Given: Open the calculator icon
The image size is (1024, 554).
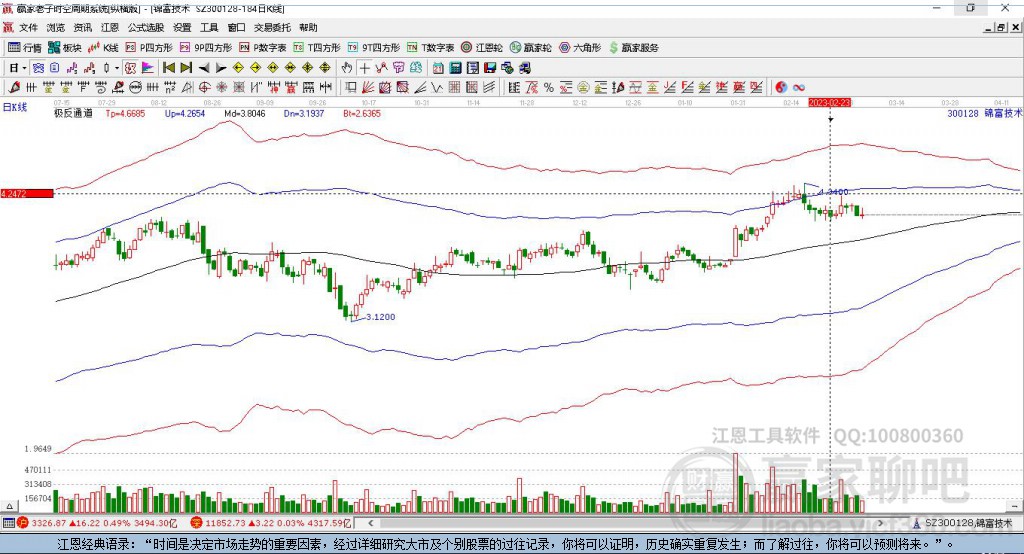Looking at the screenshot, I should [x=456, y=68].
